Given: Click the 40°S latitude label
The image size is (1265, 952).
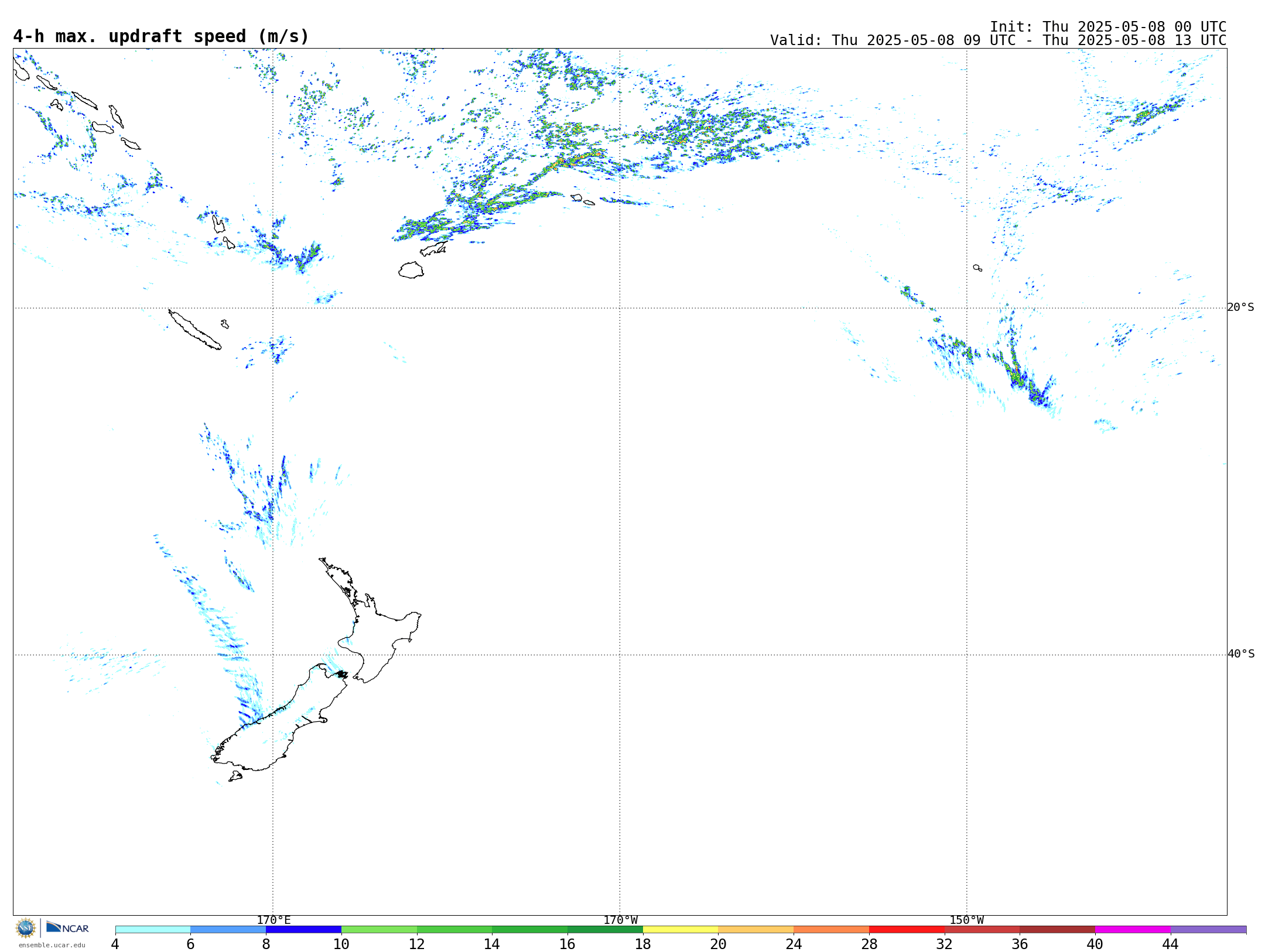Looking at the screenshot, I should (x=1240, y=654).
